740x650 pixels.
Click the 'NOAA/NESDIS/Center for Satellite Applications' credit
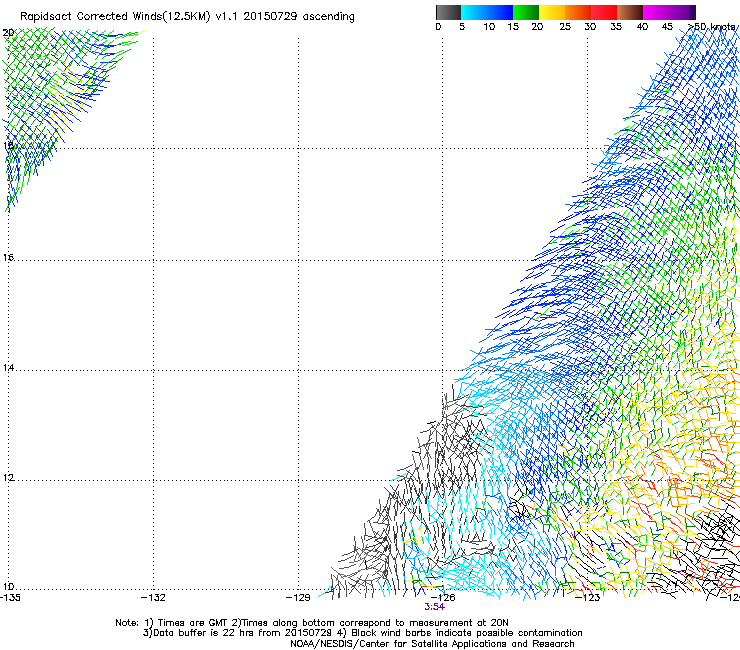[x=432, y=644]
